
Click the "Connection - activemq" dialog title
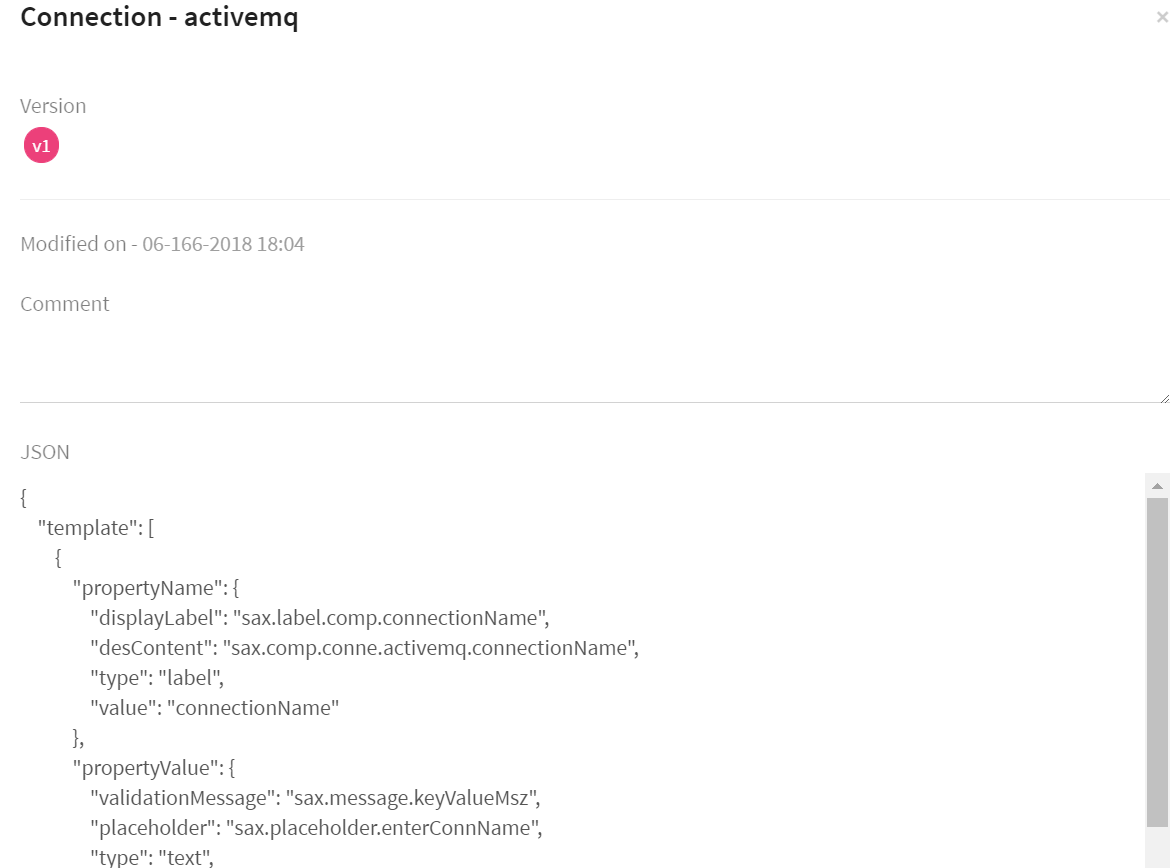pyautogui.click(x=160, y=17)
